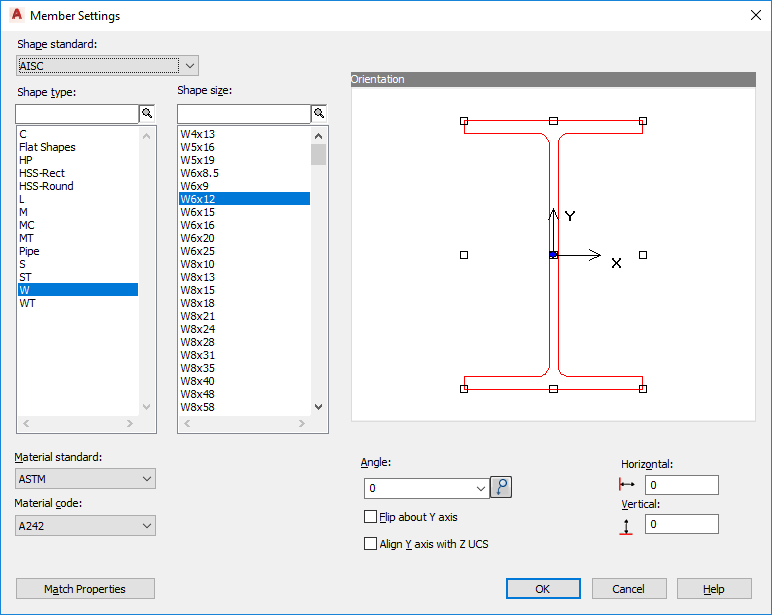Select the top-center orientation grip square
Screen dimensions: 772x615
[x=553, y=121]
